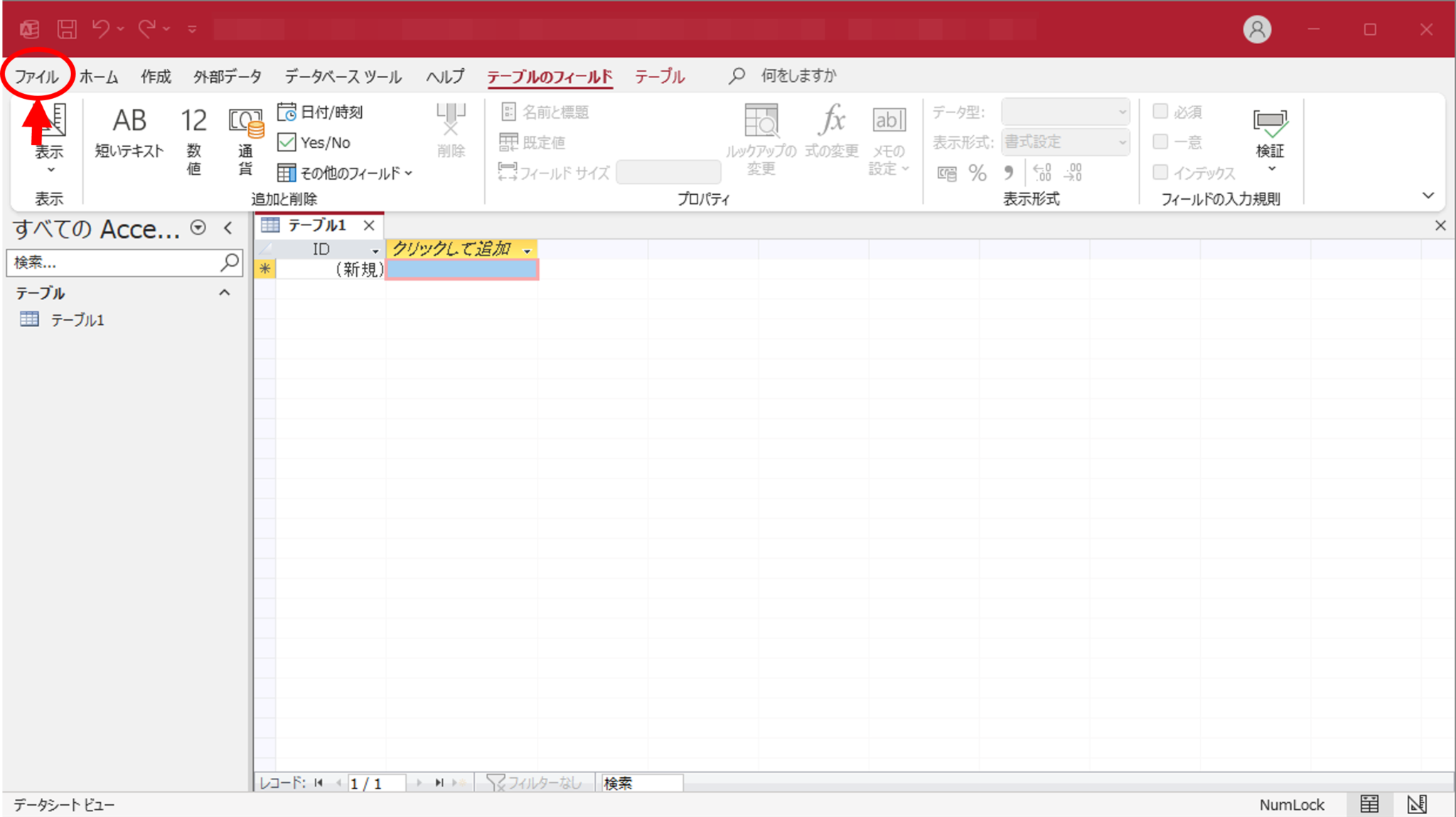This screenshot has width=1456, height=817.
Task: Toggle the Required (必須) checkbox
Action: [x=1160, y=112]
